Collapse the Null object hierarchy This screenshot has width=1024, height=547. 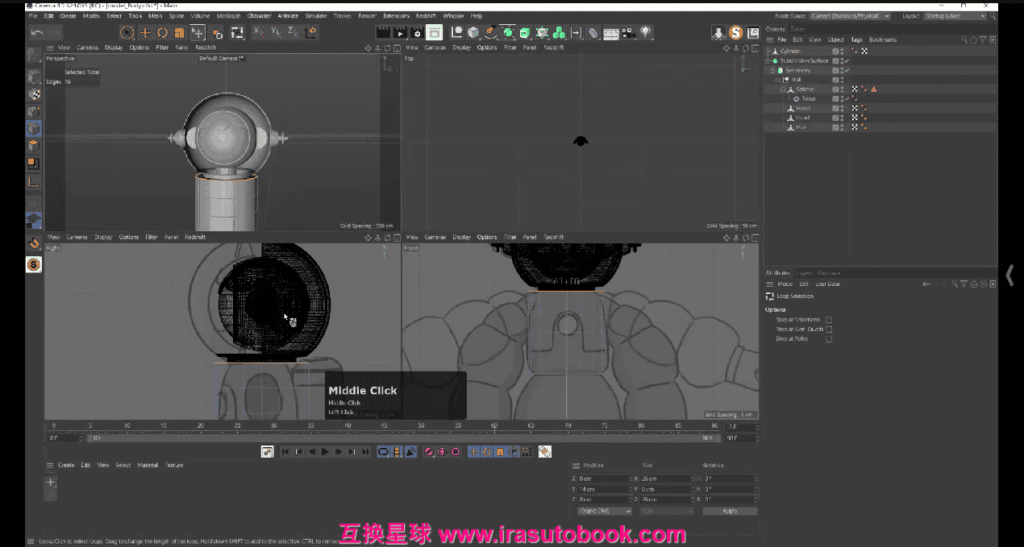pyautogui.click(x=778, y=80)
